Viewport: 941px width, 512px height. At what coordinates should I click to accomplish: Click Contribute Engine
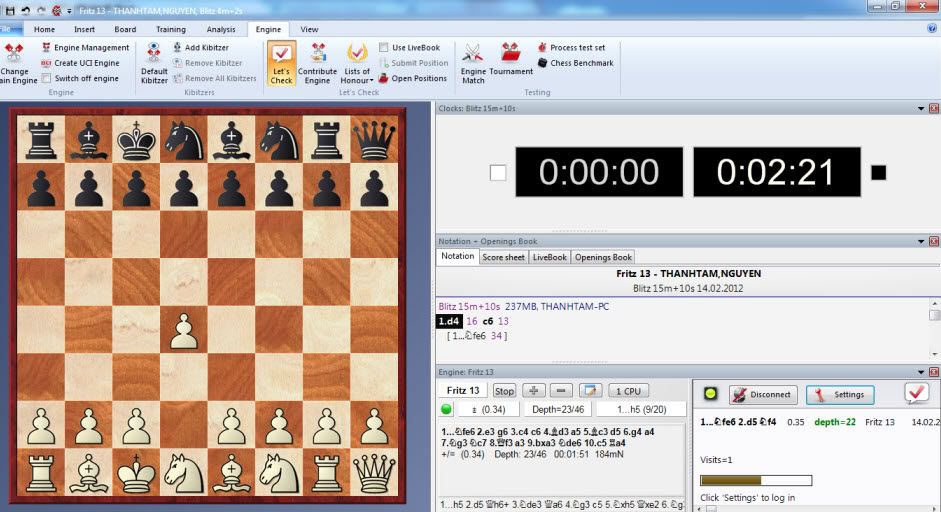click(x=317, y=64)
